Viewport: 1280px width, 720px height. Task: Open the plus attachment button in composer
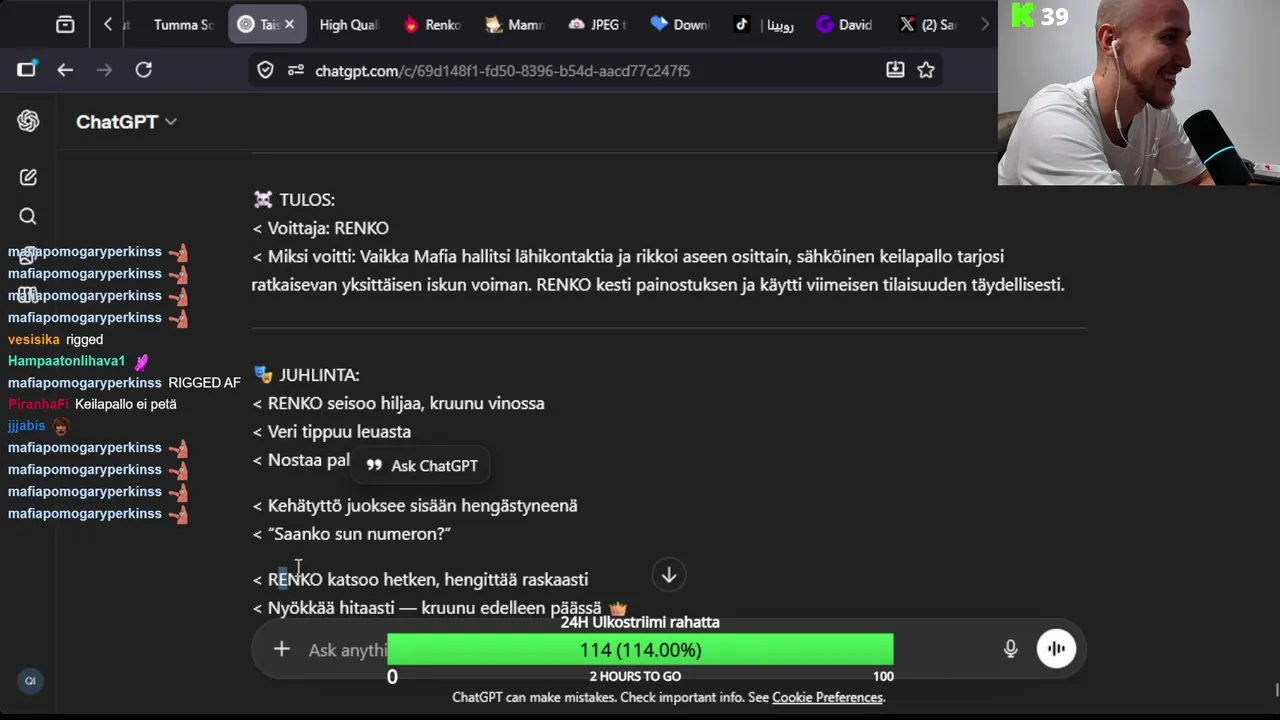coord(282,650)
